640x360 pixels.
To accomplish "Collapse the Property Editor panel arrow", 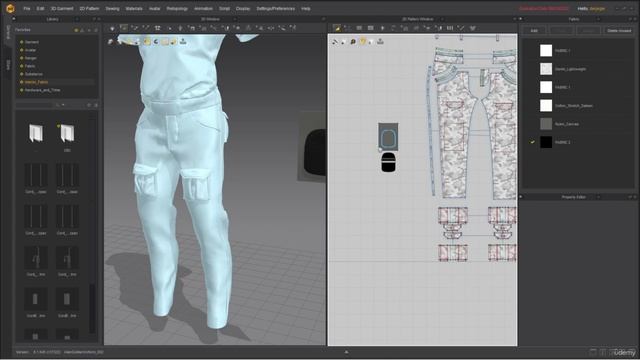I will [x=520, y=197].
